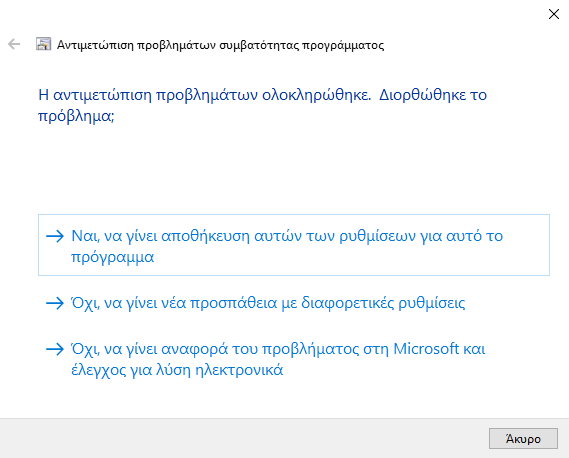This screenshot has width=569, height=458.
Task: Click 'Διορθώθηκε το' question text in heading
Action: tap(433, 95)
